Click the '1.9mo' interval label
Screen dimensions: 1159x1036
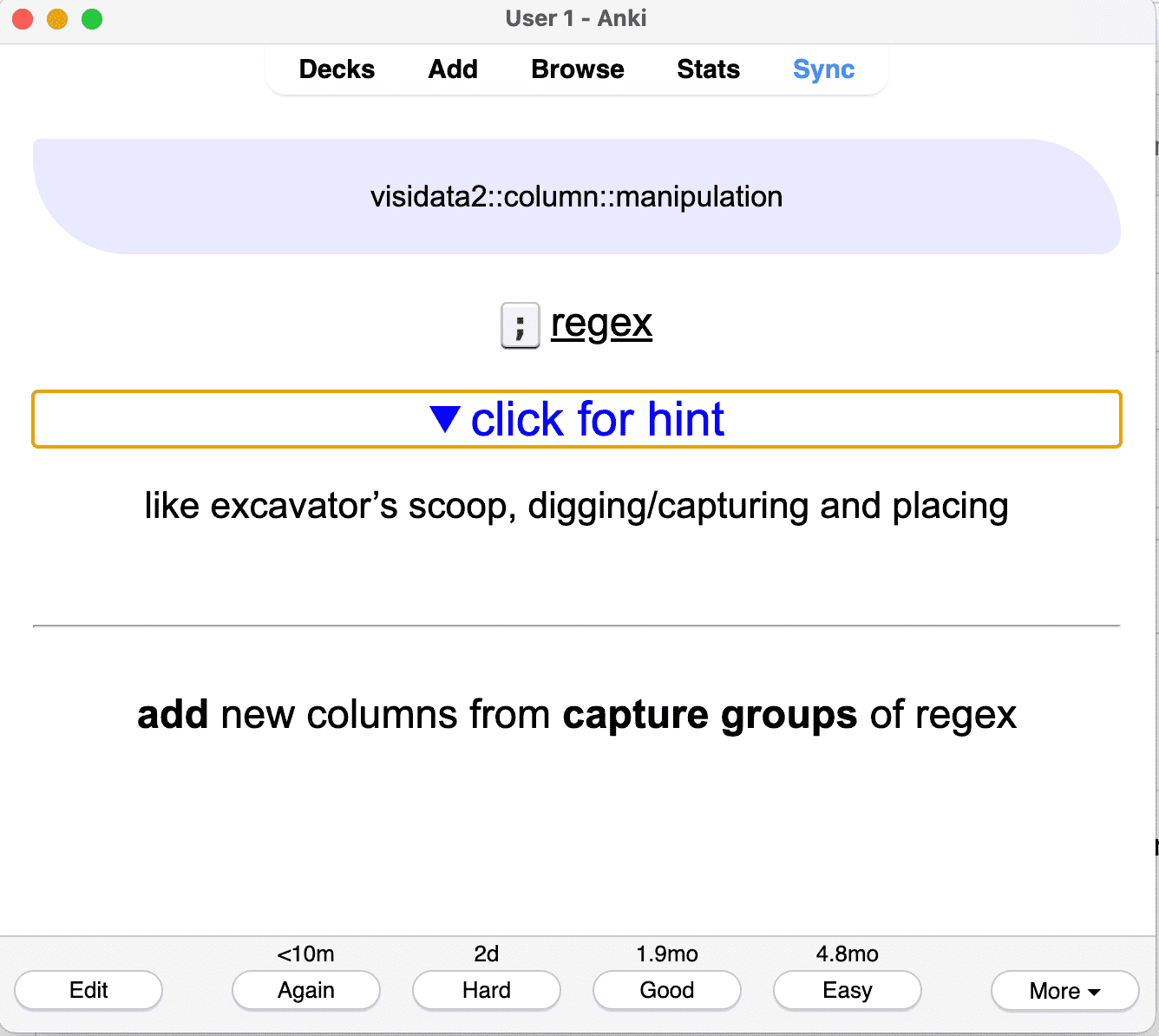[x=667, y=954]
